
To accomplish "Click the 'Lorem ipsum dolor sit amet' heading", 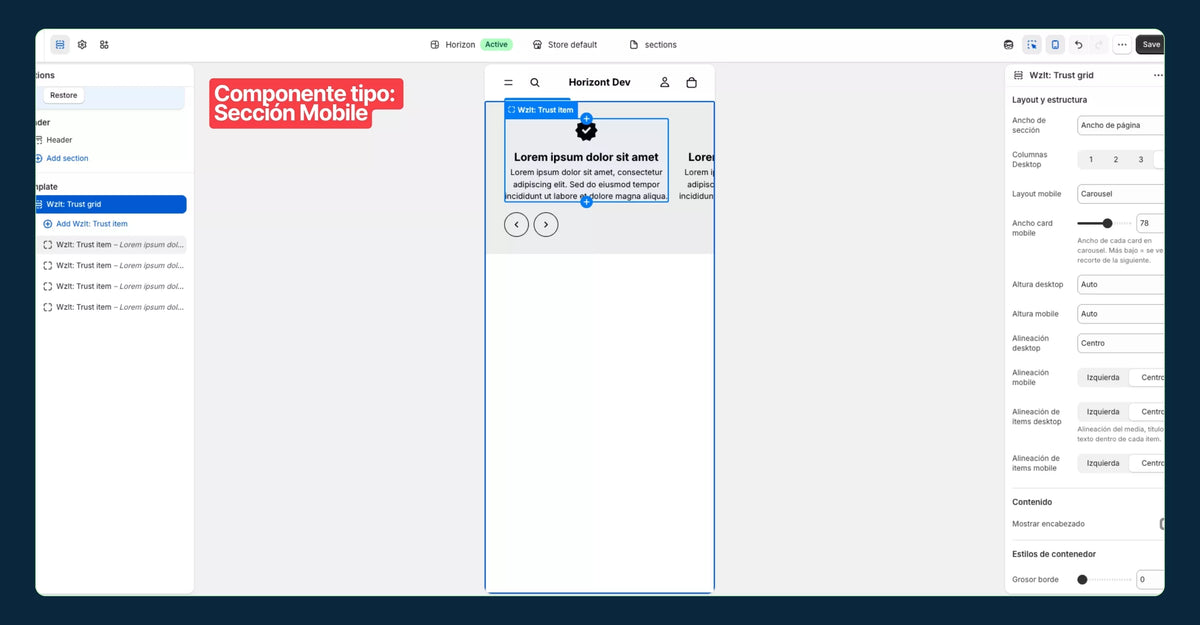I will [x=586, y=157].
